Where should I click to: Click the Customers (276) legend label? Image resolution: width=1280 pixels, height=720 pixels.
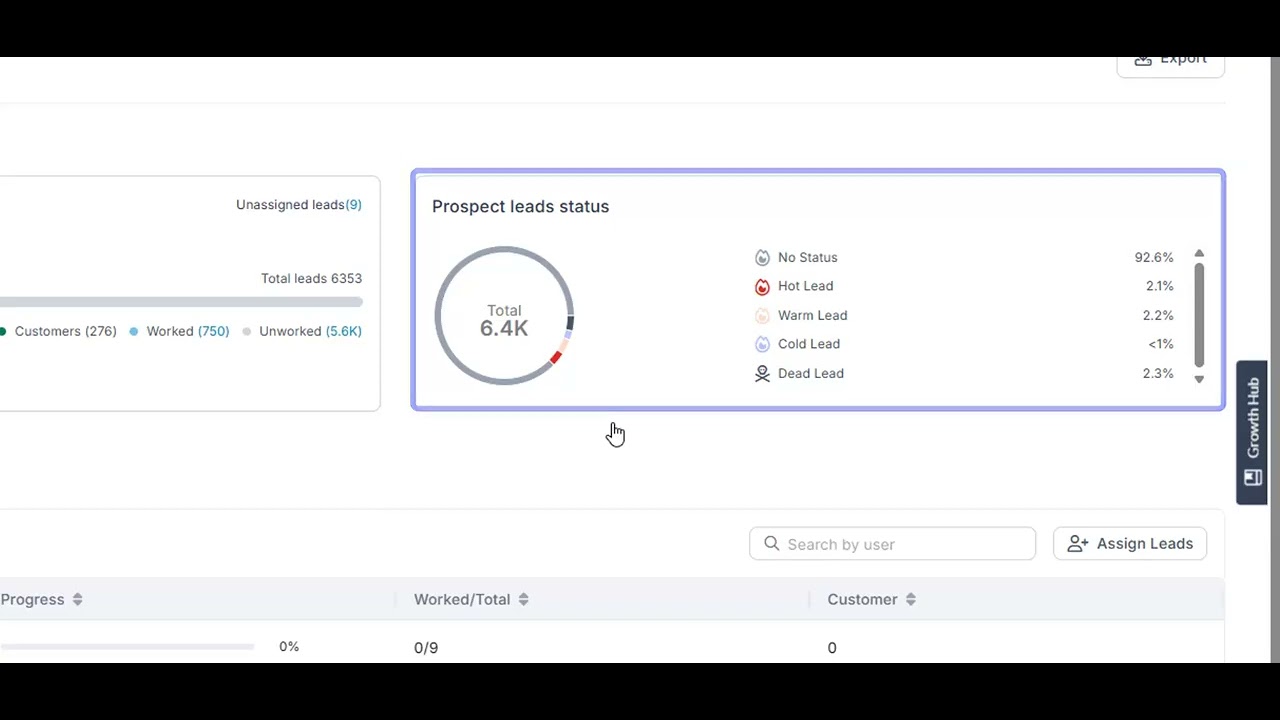coord(66,331)
